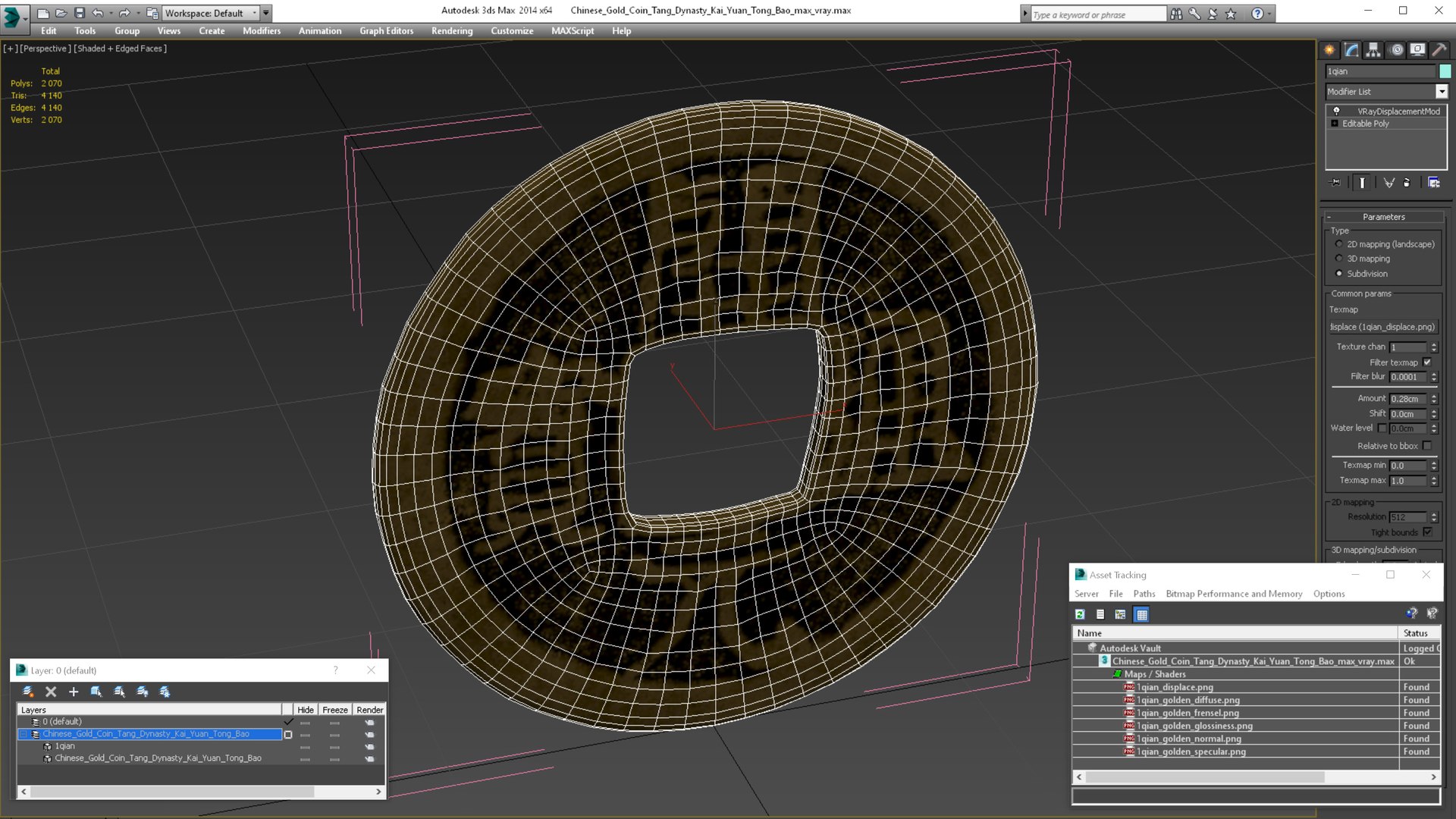Open the Rendering menu
Viewport: 1456px width, 819px height.
click(451, 31)
